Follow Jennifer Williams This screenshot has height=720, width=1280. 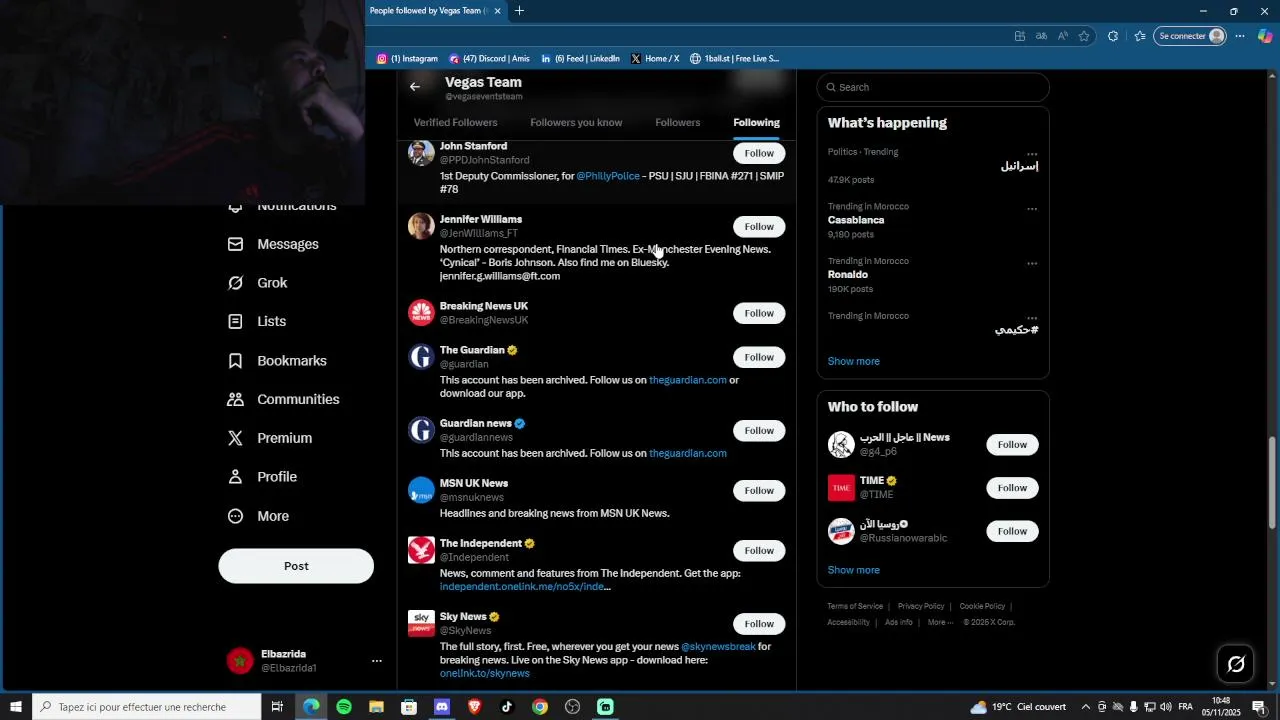[759, 226]
